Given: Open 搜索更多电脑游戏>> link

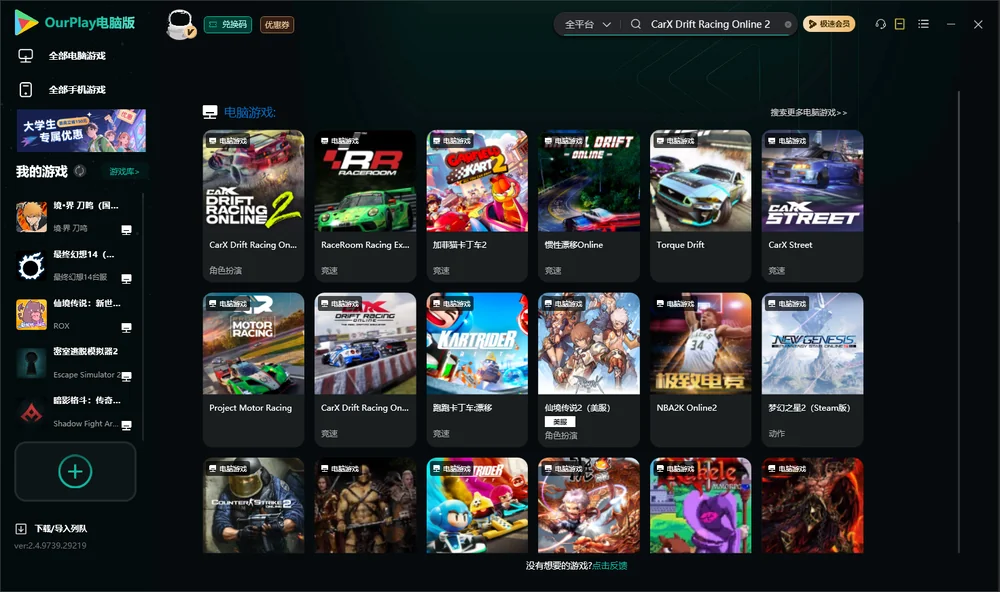Looking at the screenshot, I should [x=808, y=112].
